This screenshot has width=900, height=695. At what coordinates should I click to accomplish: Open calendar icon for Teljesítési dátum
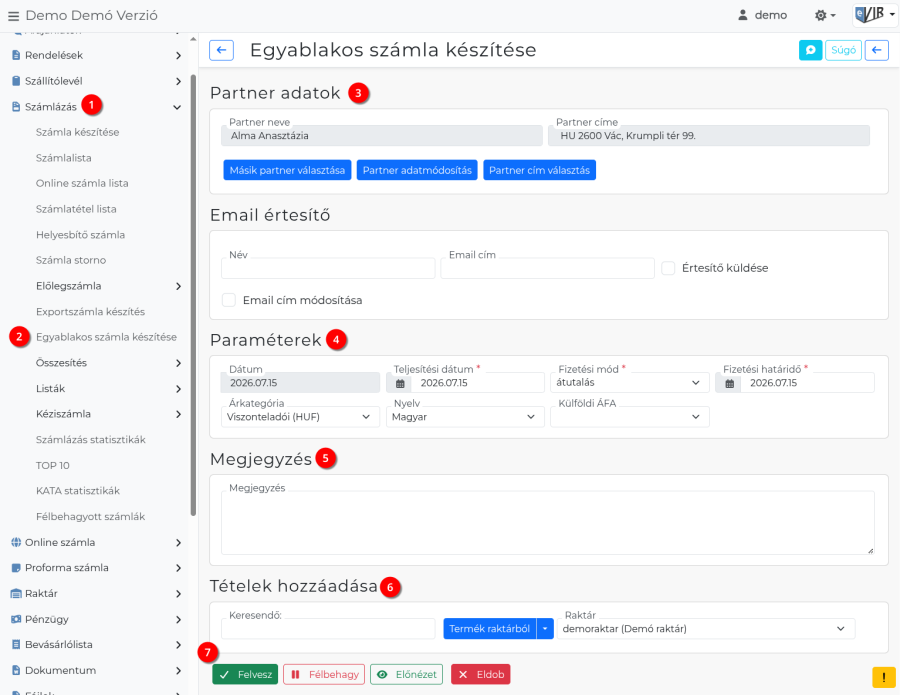click(400, 383)
